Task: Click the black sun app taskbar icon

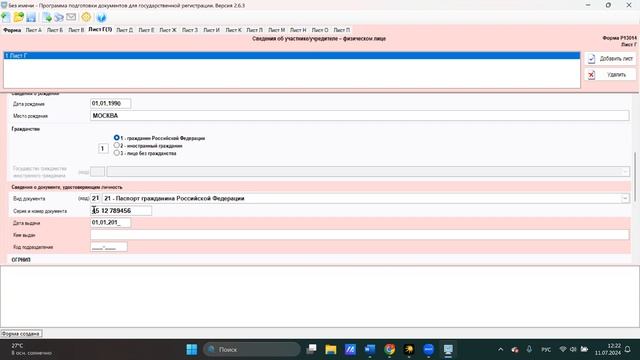Action: pyautogui.click(x=409, y=349)
